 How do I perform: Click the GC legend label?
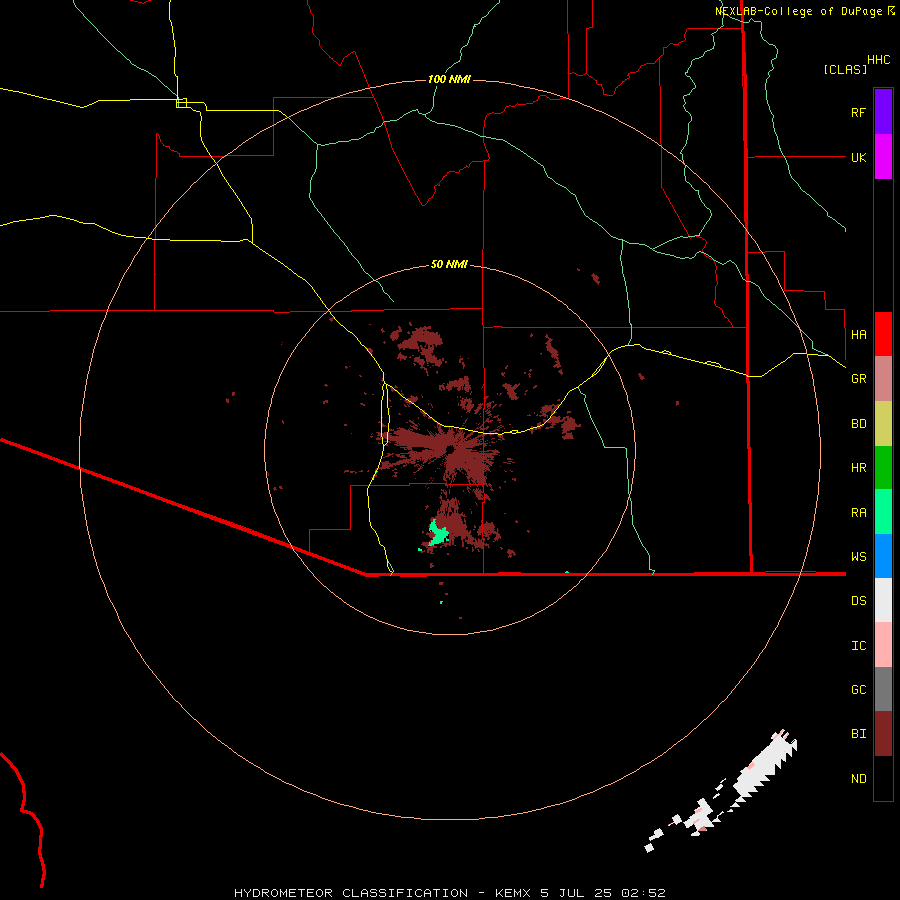858,690
